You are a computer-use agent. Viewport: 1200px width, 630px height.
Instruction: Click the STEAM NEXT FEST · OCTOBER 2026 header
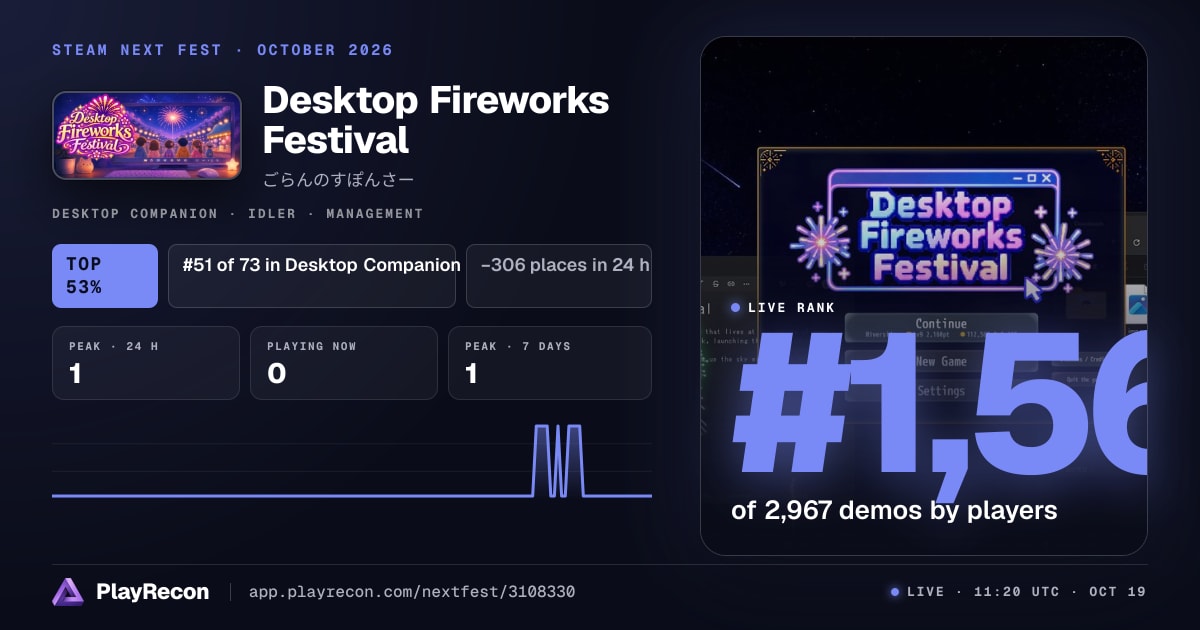(x=222, y=50)
